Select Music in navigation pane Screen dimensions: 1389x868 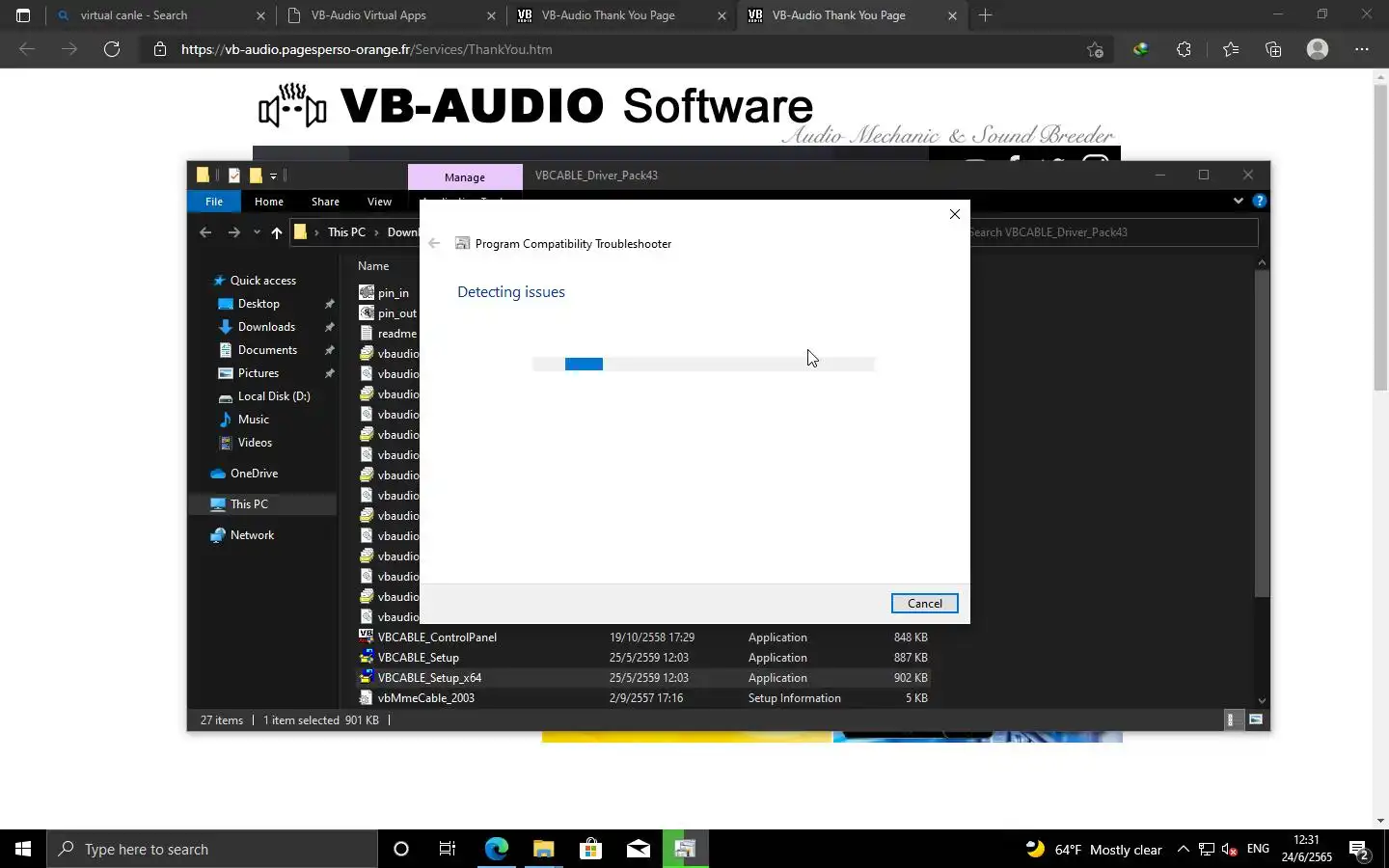pyautogui.click(x=253, y=420)
